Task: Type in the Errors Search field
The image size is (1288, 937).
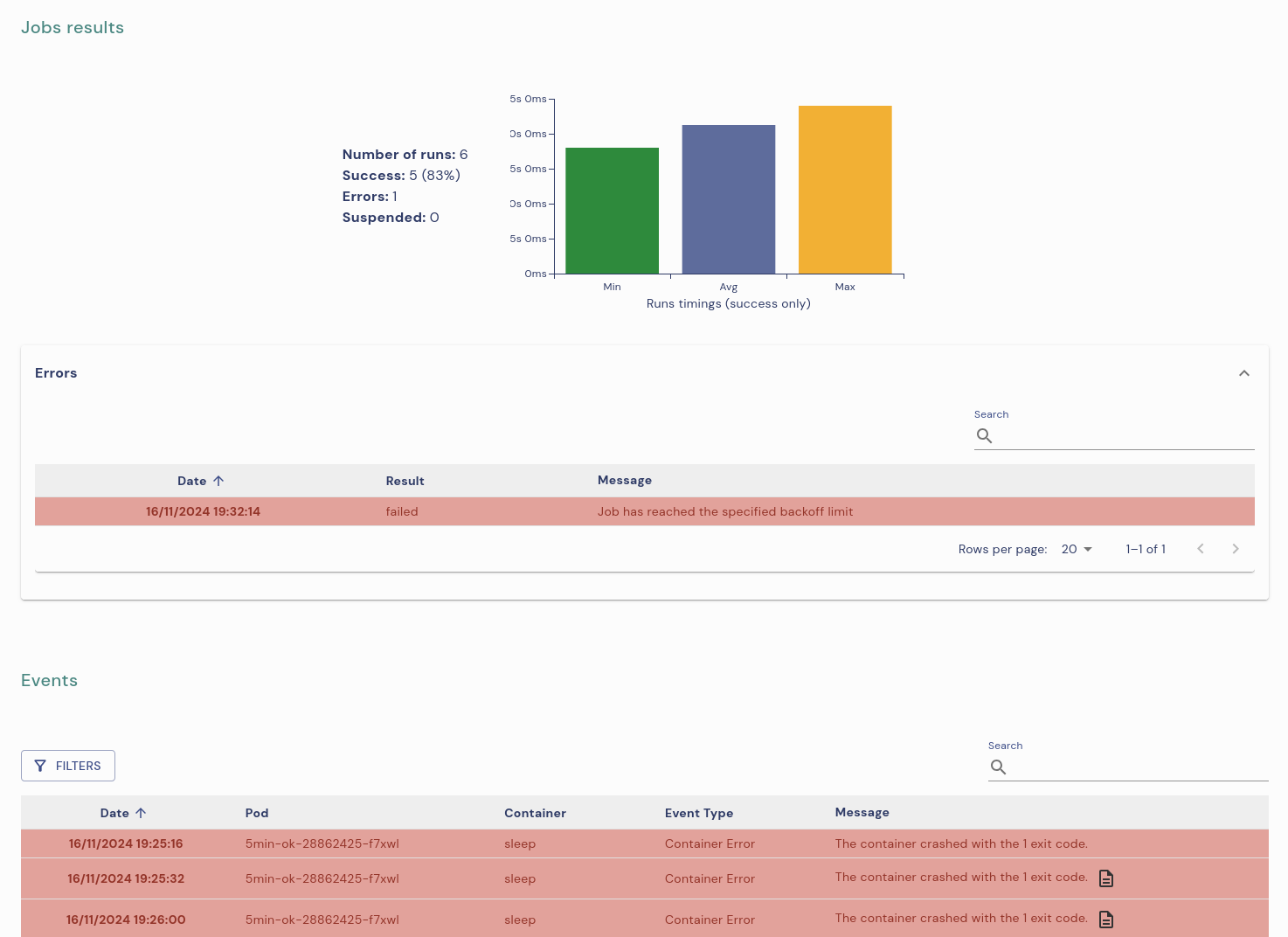Action: tap(1124, 436)
